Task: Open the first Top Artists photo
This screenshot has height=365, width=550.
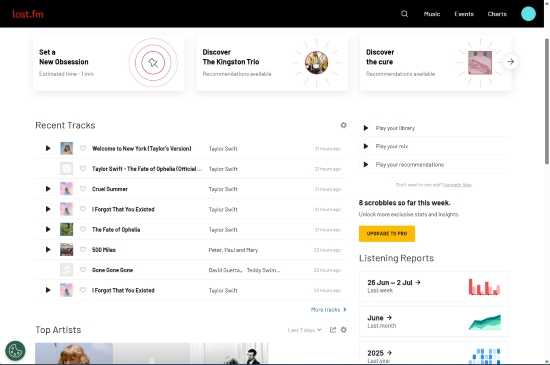Action: tap(74, 353)
